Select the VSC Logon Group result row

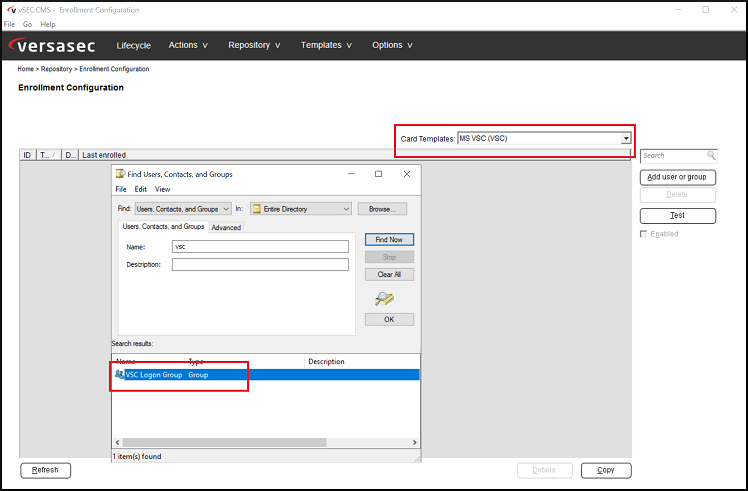point(267,375)
